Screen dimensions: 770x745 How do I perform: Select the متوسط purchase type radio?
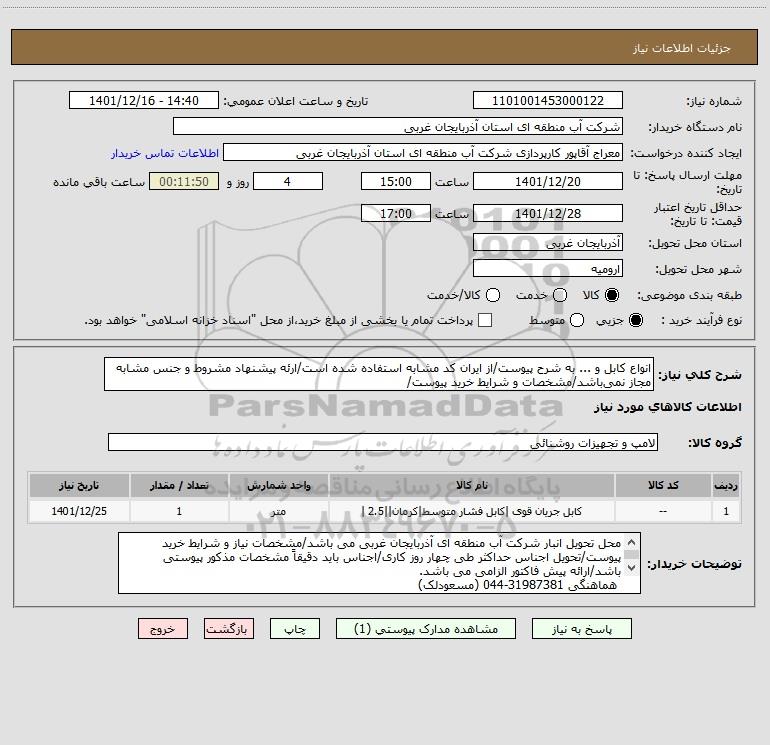tap(577, 320)
